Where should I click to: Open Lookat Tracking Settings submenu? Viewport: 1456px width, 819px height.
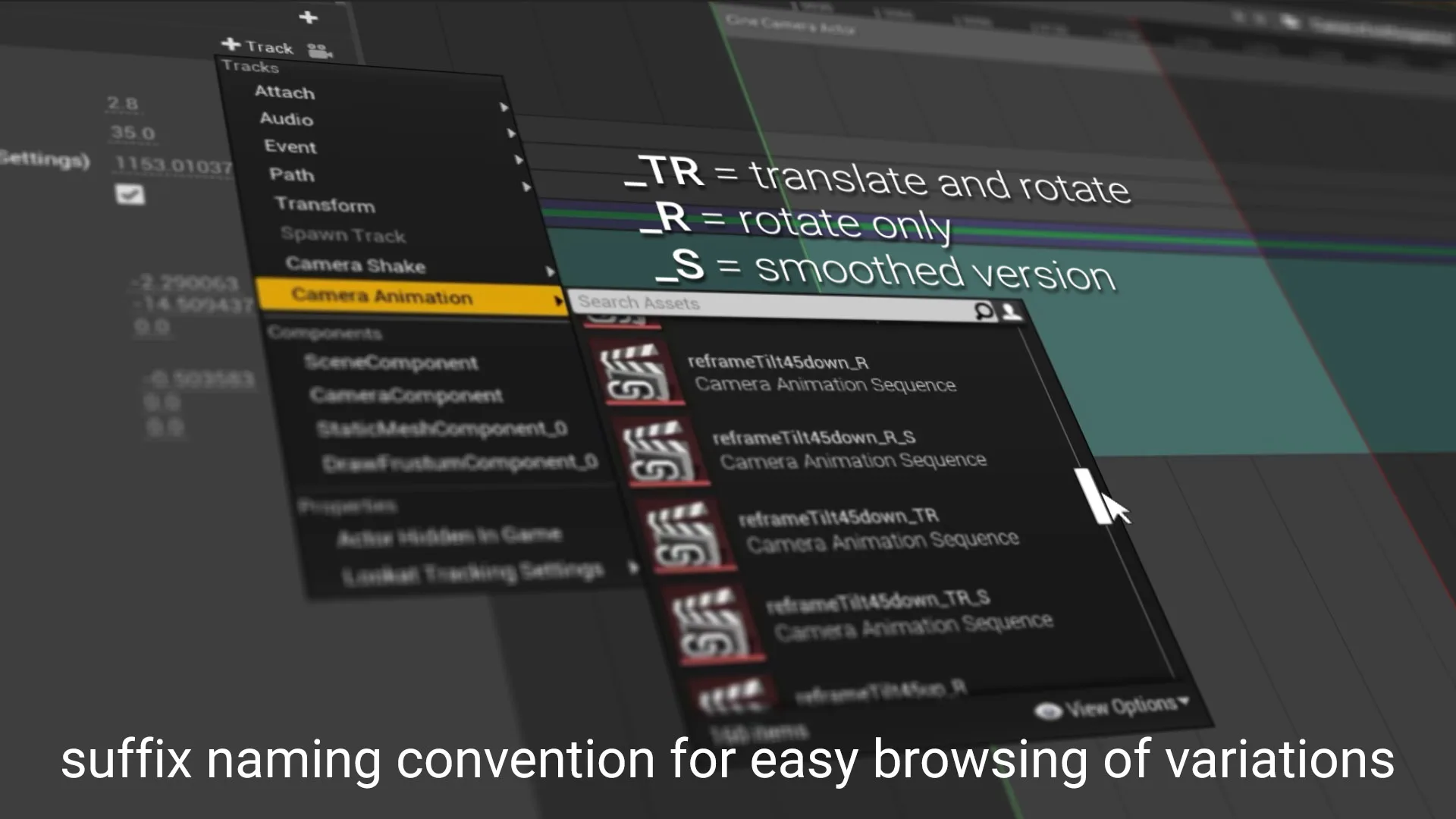tap(473, 573)
